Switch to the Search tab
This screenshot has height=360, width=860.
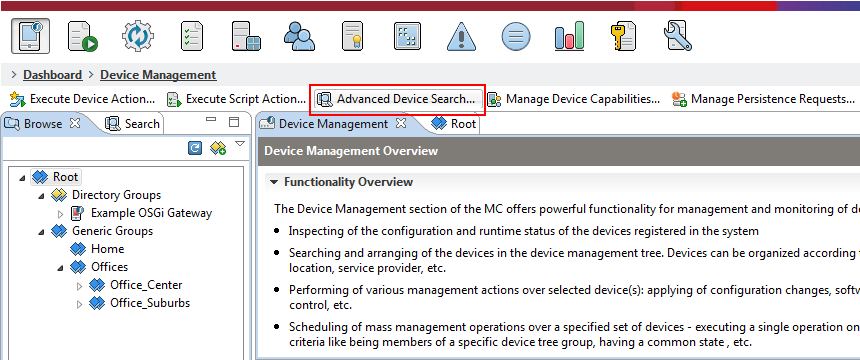(x=133, y=124)
